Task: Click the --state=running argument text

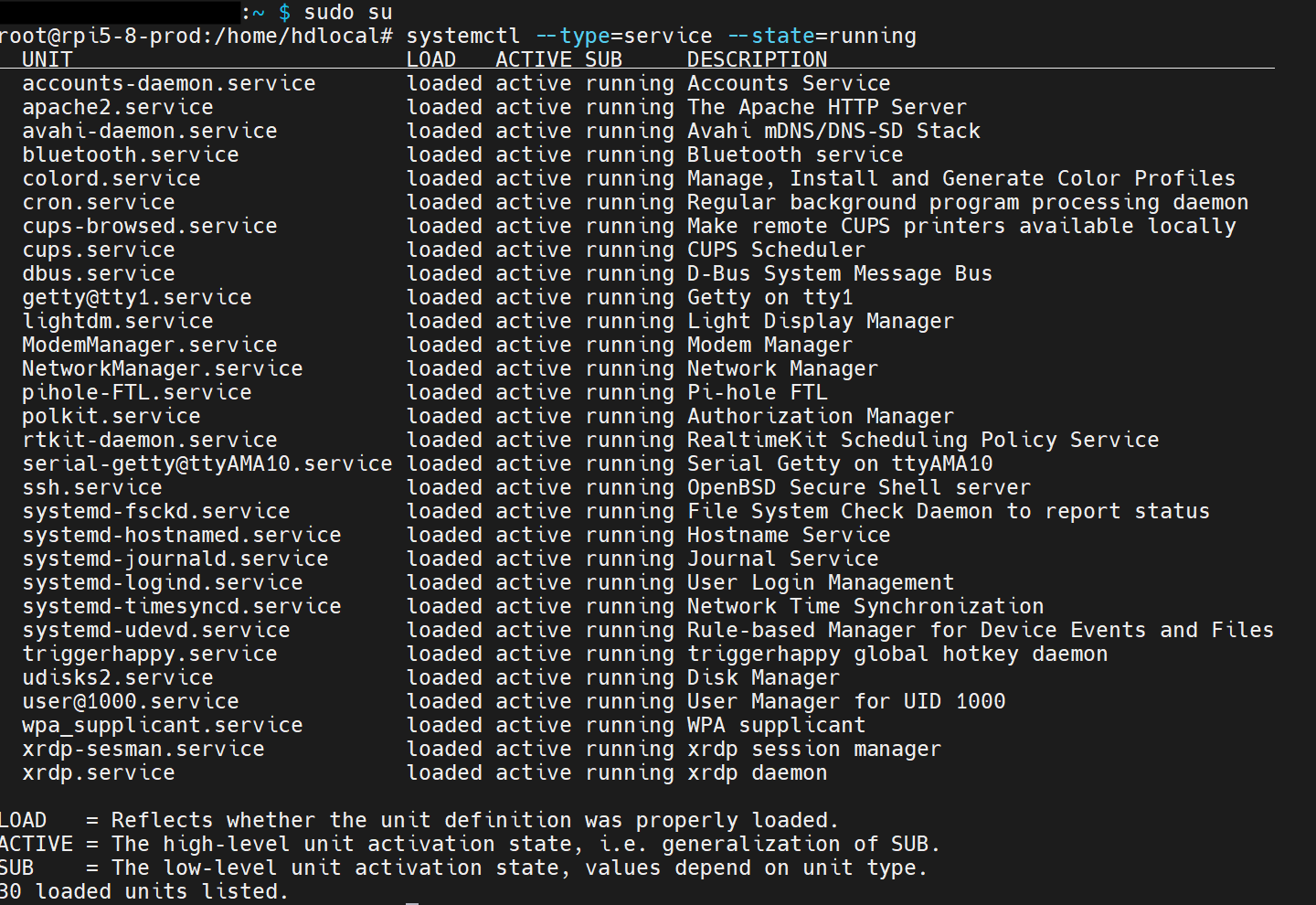Action: (819, 35)
